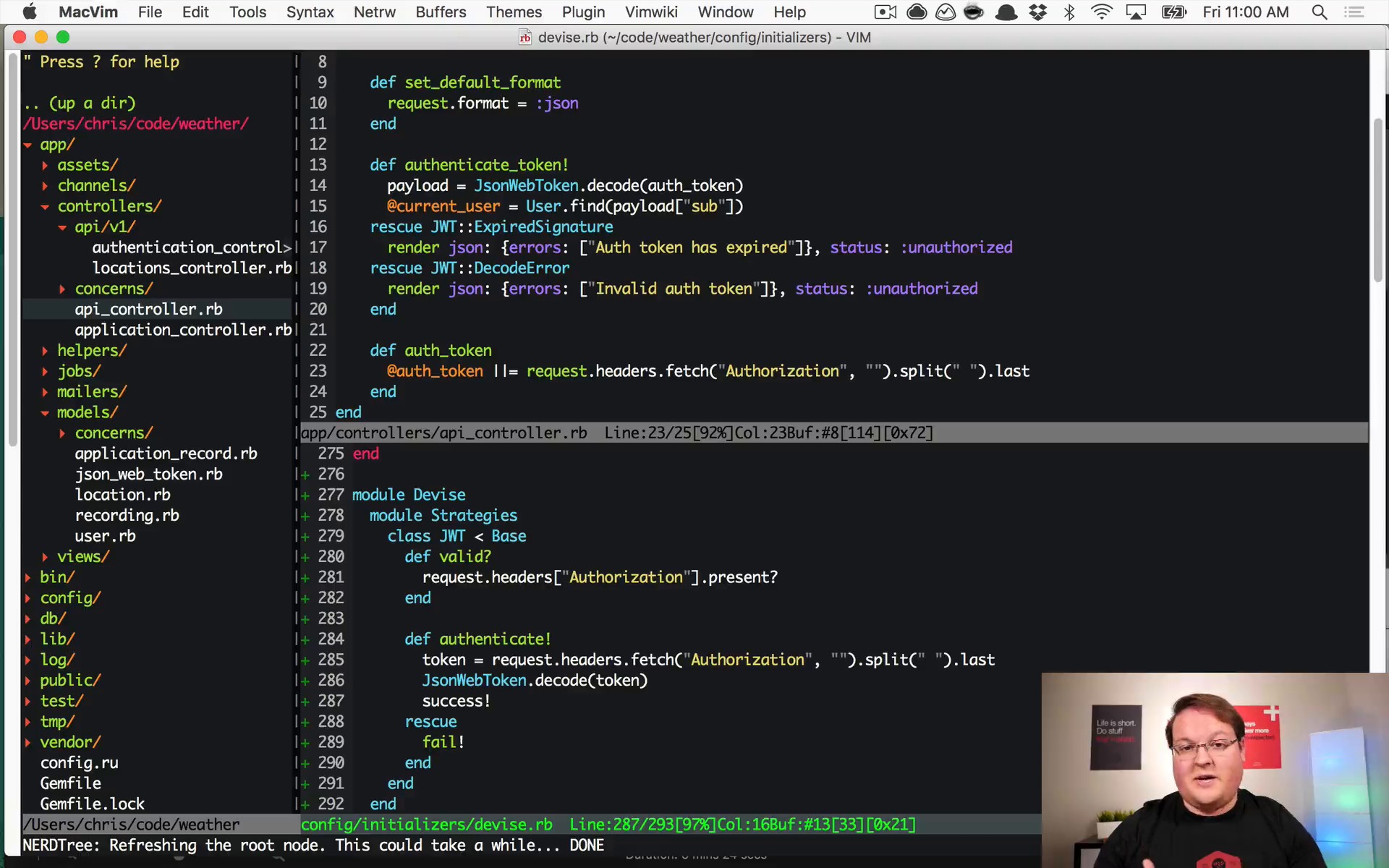This screenshot has height=868, width=1389.
Task: Expand the config/ directory
Action: point(27,598)
